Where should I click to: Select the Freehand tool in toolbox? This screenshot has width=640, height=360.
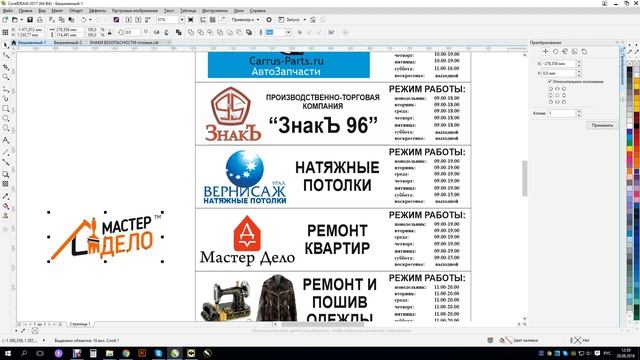pyautogui.click(x=5, y=89)
